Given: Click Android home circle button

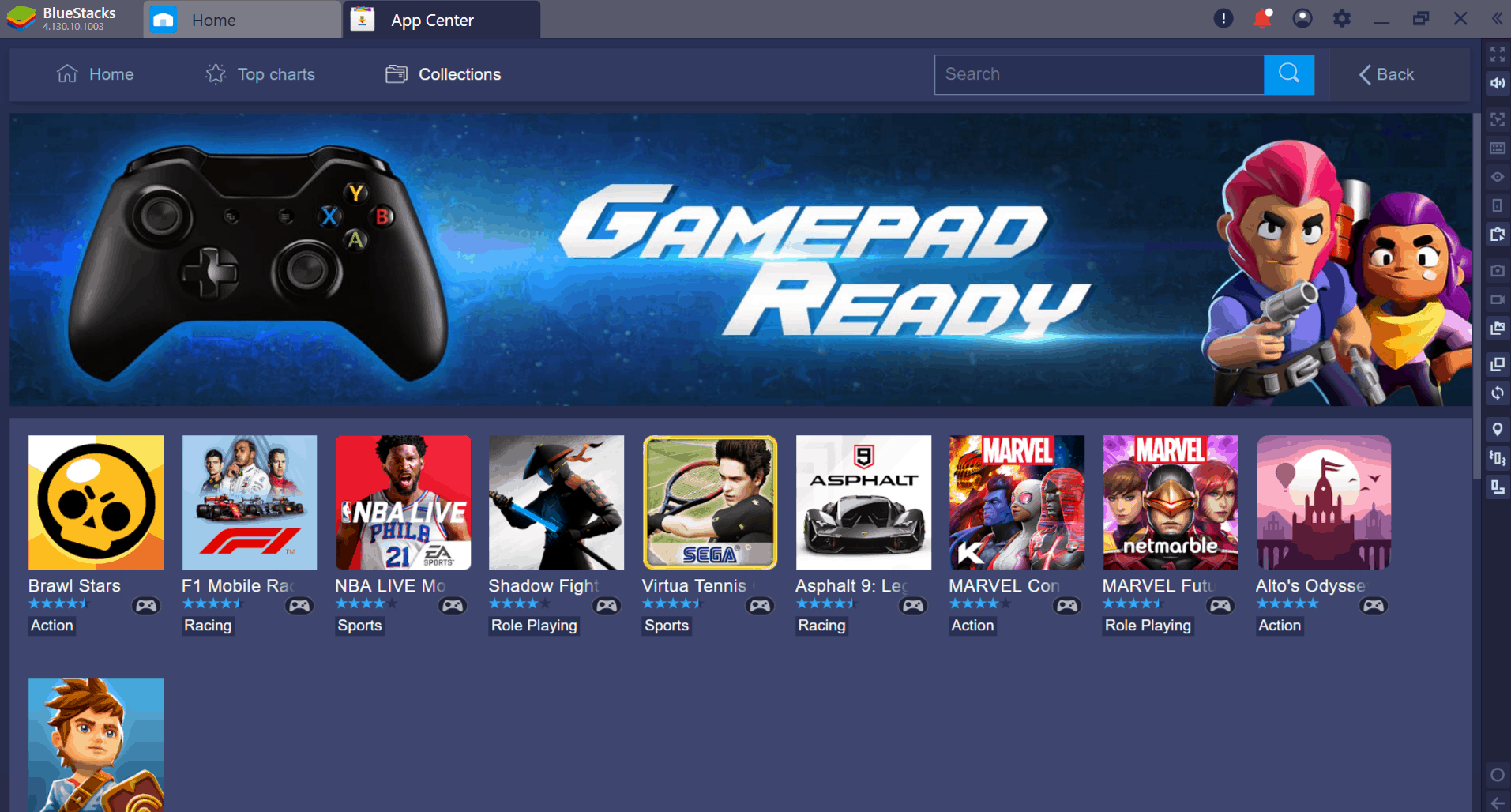Looking at the screenshot, I should pyautogui.click(x=1497, y=775).
